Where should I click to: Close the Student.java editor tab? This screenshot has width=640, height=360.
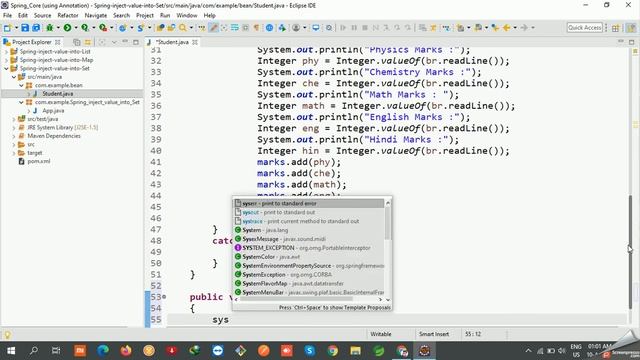[195, 42]
